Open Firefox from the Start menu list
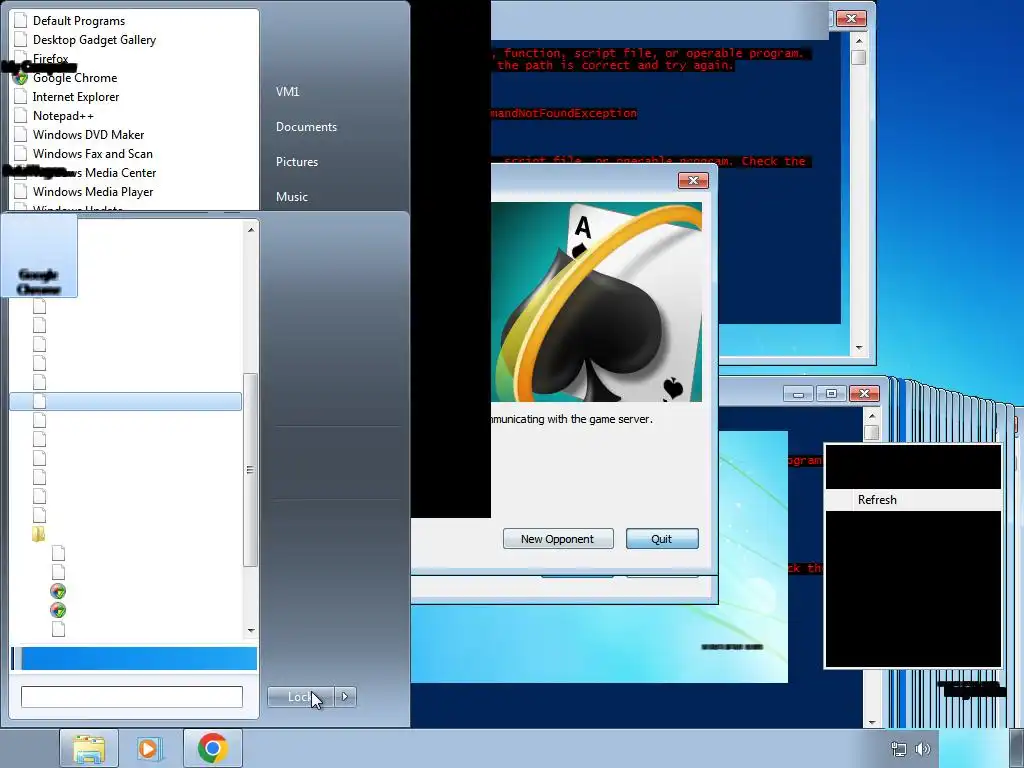 tap(50, 59)
